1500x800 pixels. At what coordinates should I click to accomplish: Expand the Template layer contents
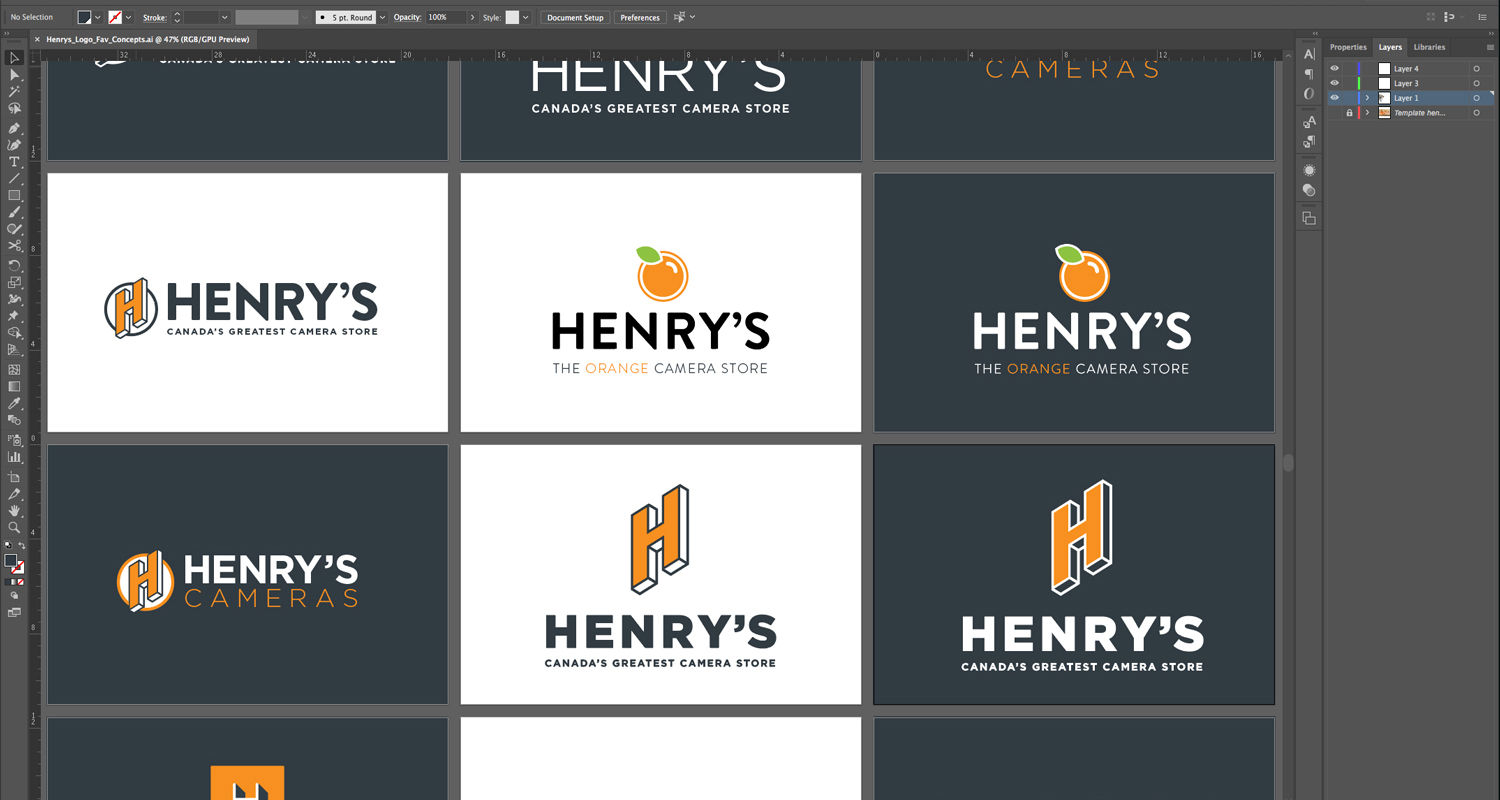[x=1367, y=113]
